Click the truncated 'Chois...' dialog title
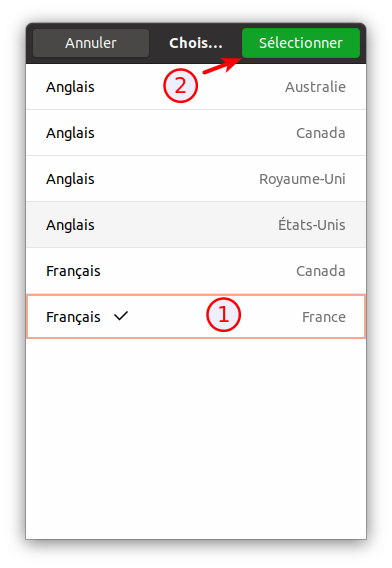The height and width of the screenshot is (568, 392). click(x=196, y=43)
